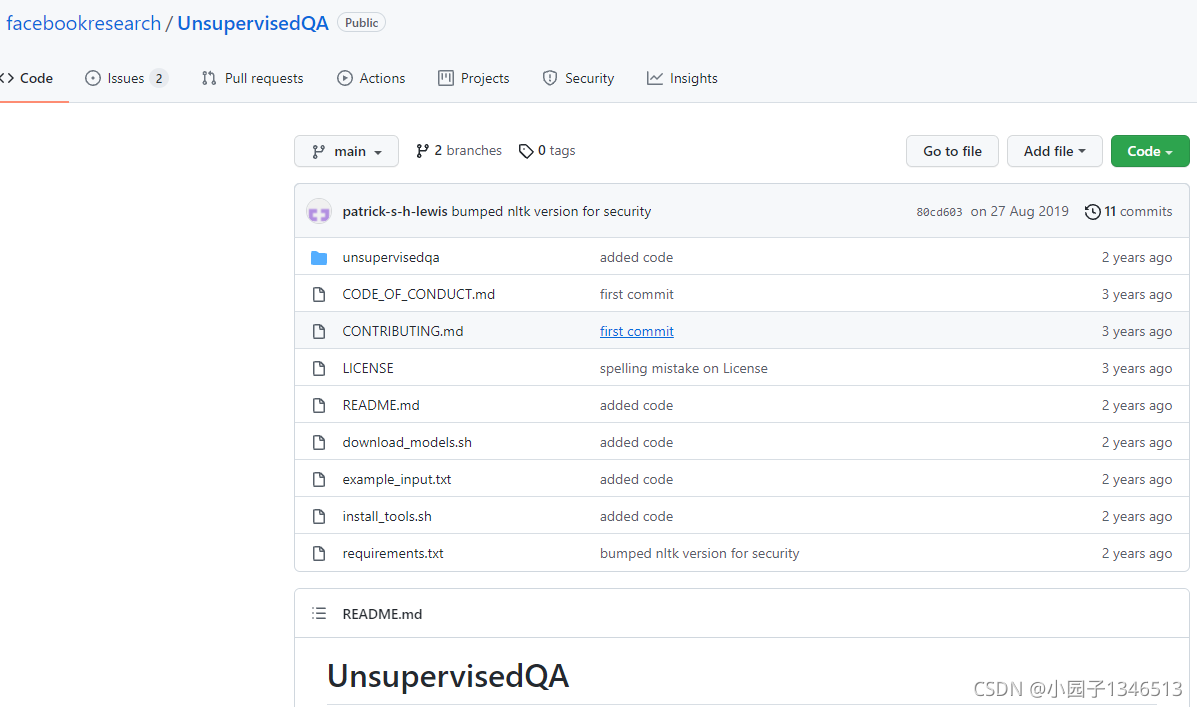Click file icon beside LICENSE

click(x=319, y=369)
